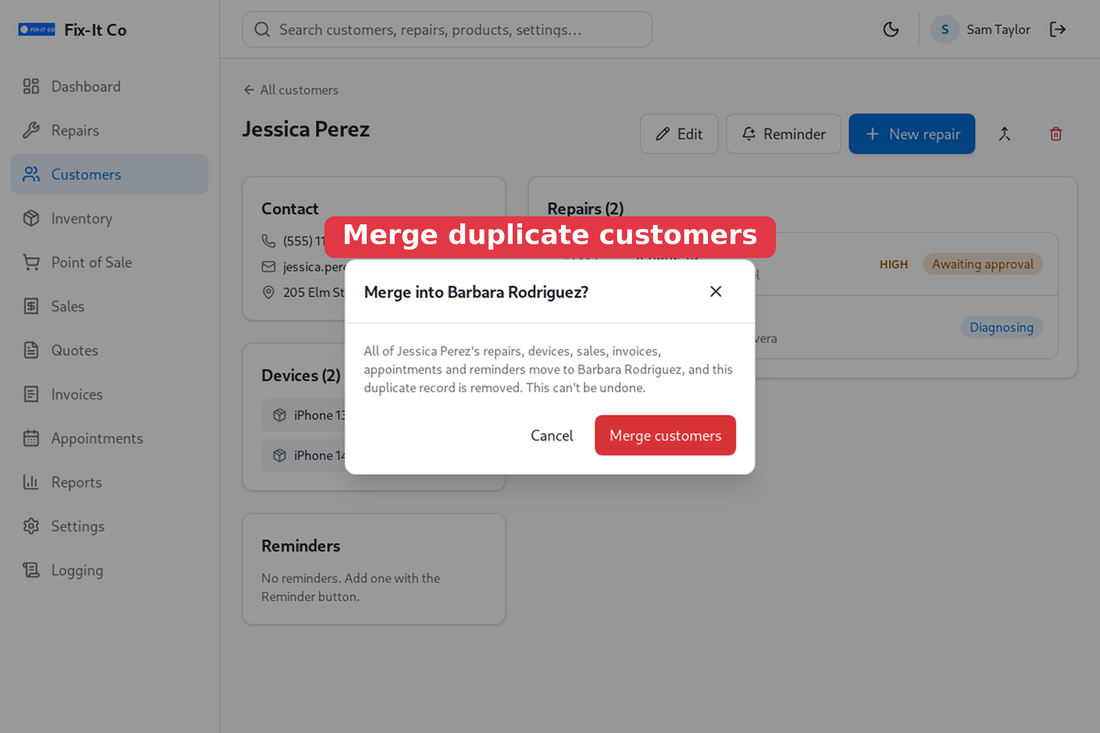Click the Reminders card heading

tap(301, 546)
